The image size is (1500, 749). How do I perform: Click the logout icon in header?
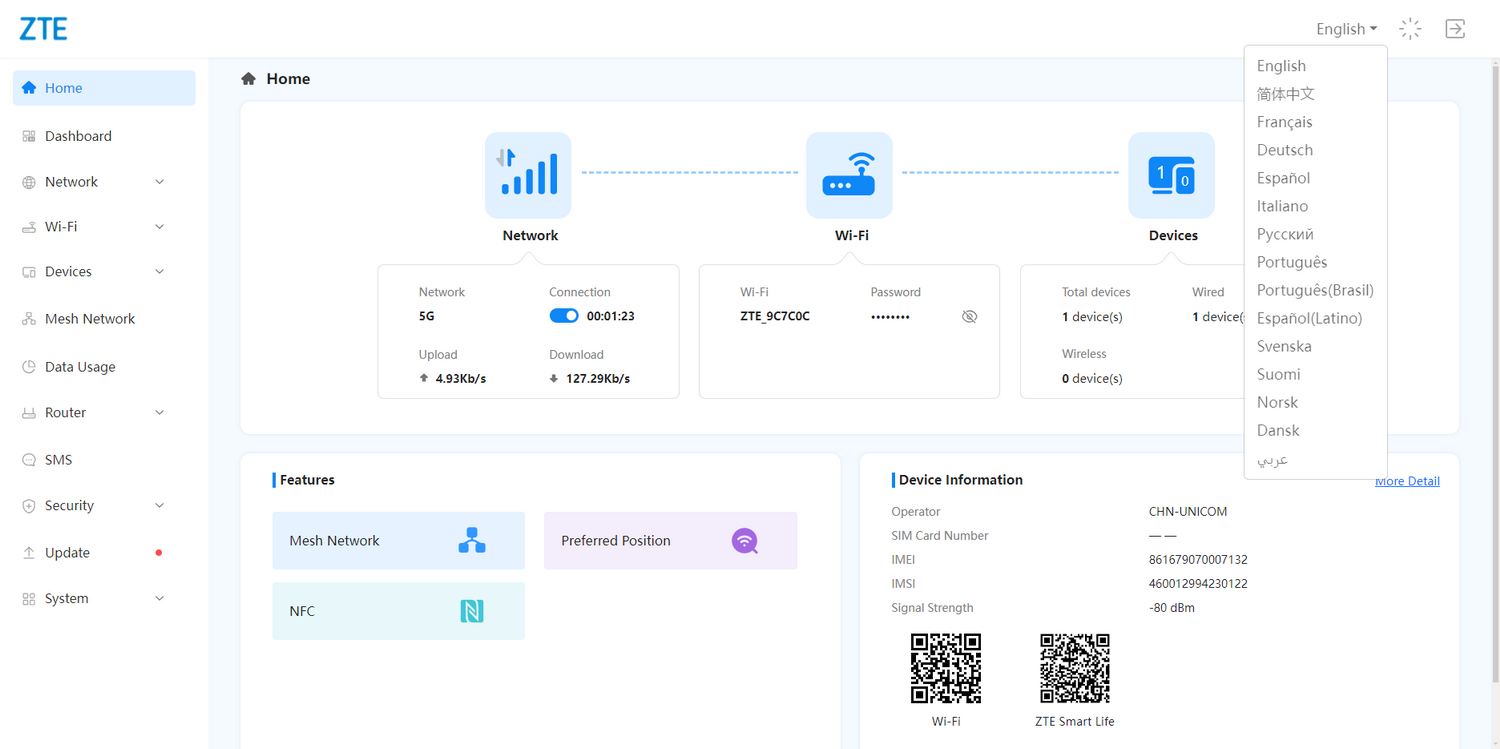tap(1455, 29)
